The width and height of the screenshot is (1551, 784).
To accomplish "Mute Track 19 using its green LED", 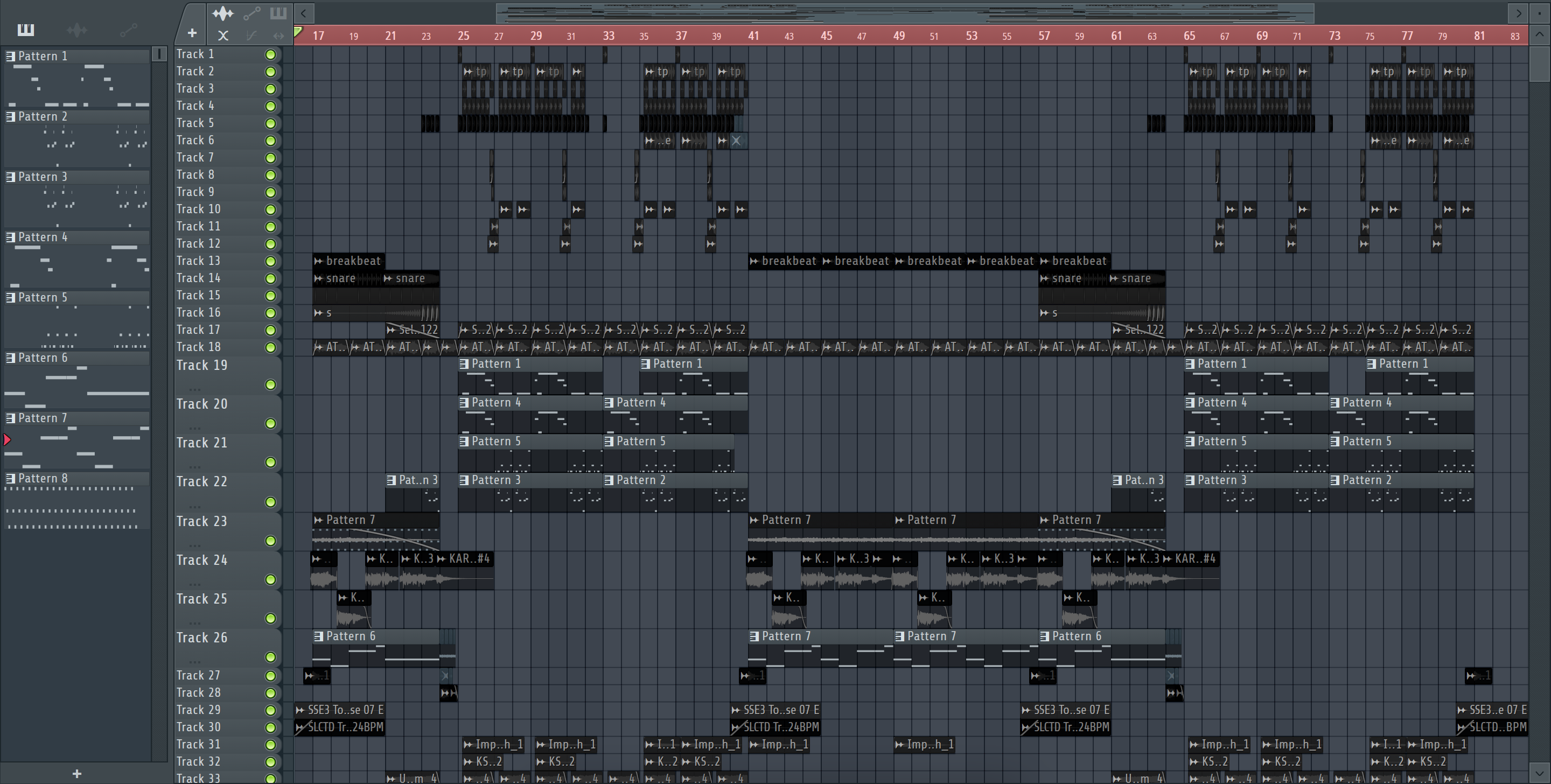I will (270, 384).
